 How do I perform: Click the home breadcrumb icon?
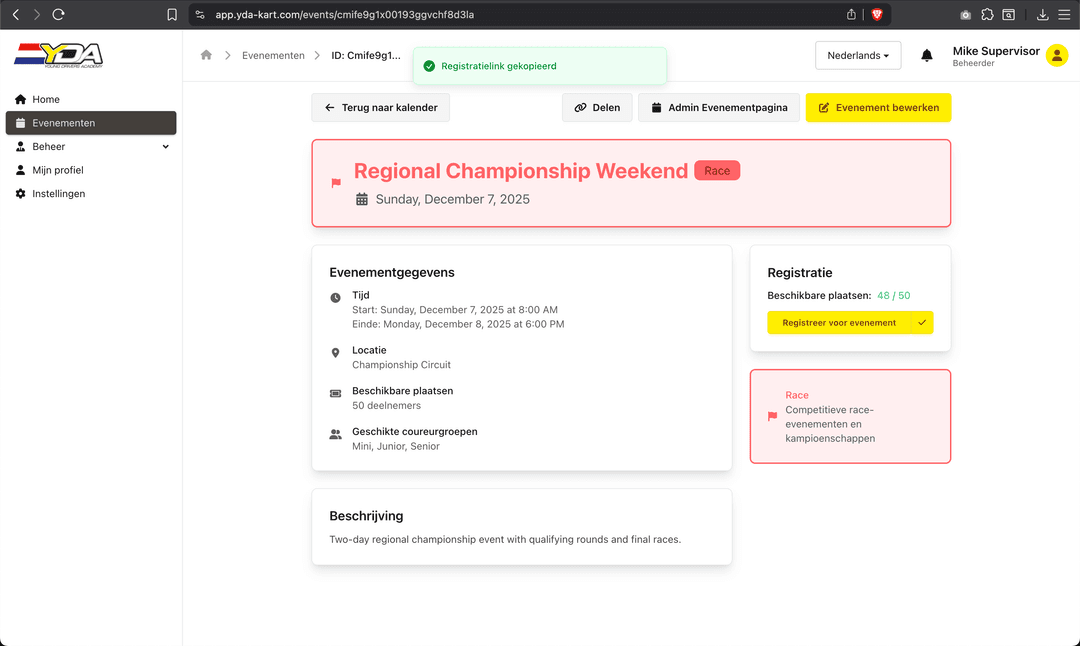pos(206,55)
